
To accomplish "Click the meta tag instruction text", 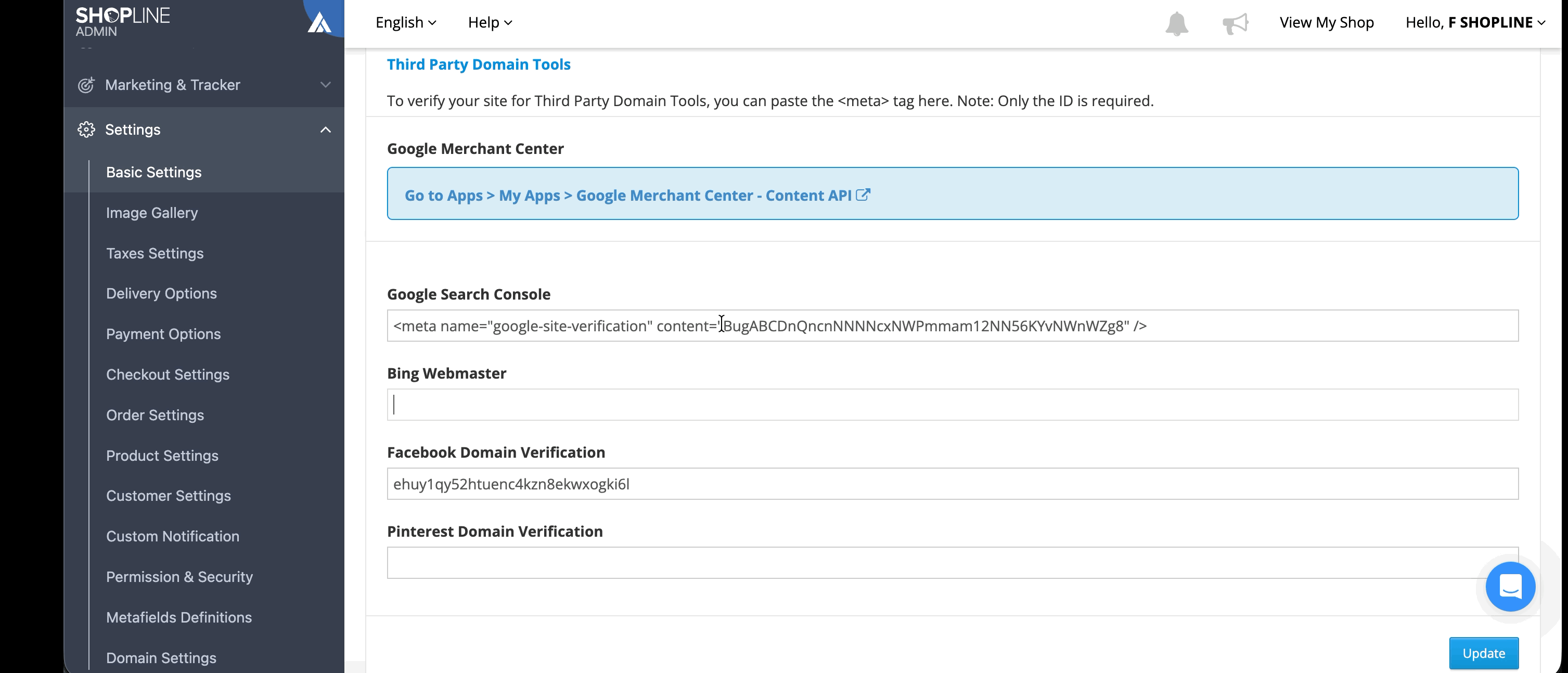I will click(x=770, y=101).
